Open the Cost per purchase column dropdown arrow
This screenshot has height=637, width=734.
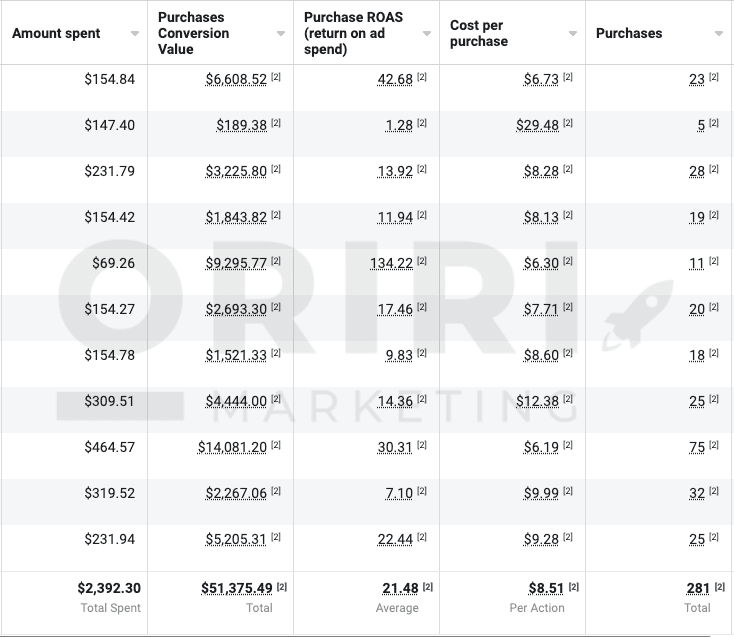[573, 34]
